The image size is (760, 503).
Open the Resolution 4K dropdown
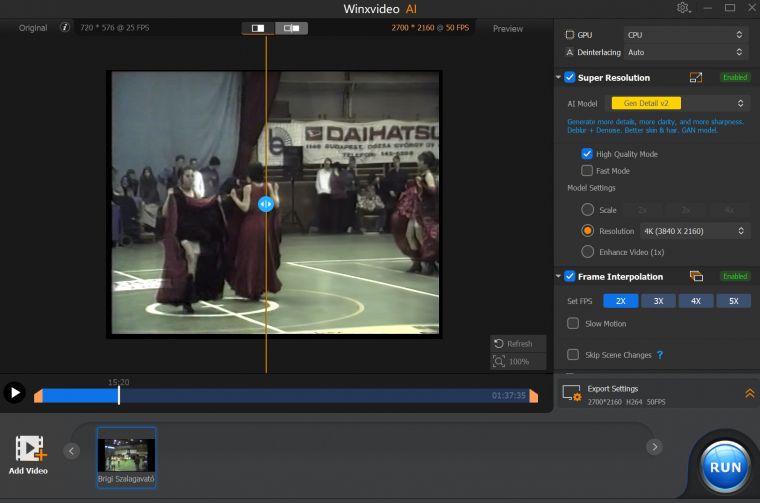694,231
